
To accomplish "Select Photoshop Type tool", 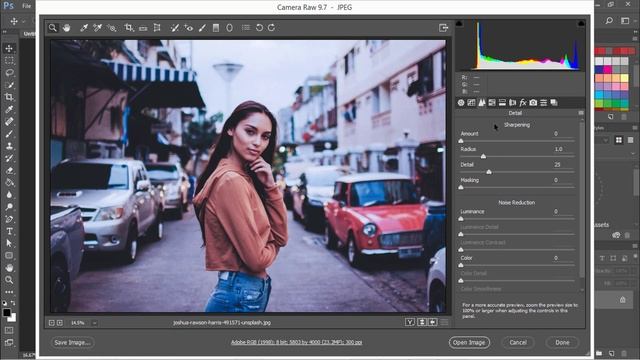I will (x=9, y=231).
